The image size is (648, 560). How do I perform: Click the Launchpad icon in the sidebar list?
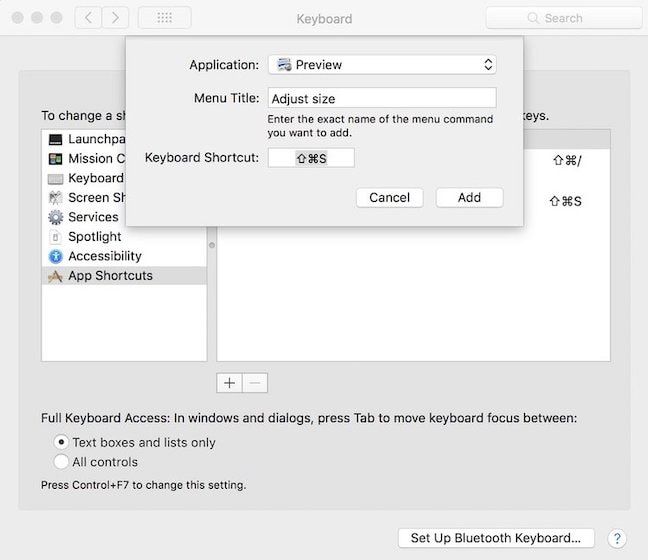click(56, 139)
